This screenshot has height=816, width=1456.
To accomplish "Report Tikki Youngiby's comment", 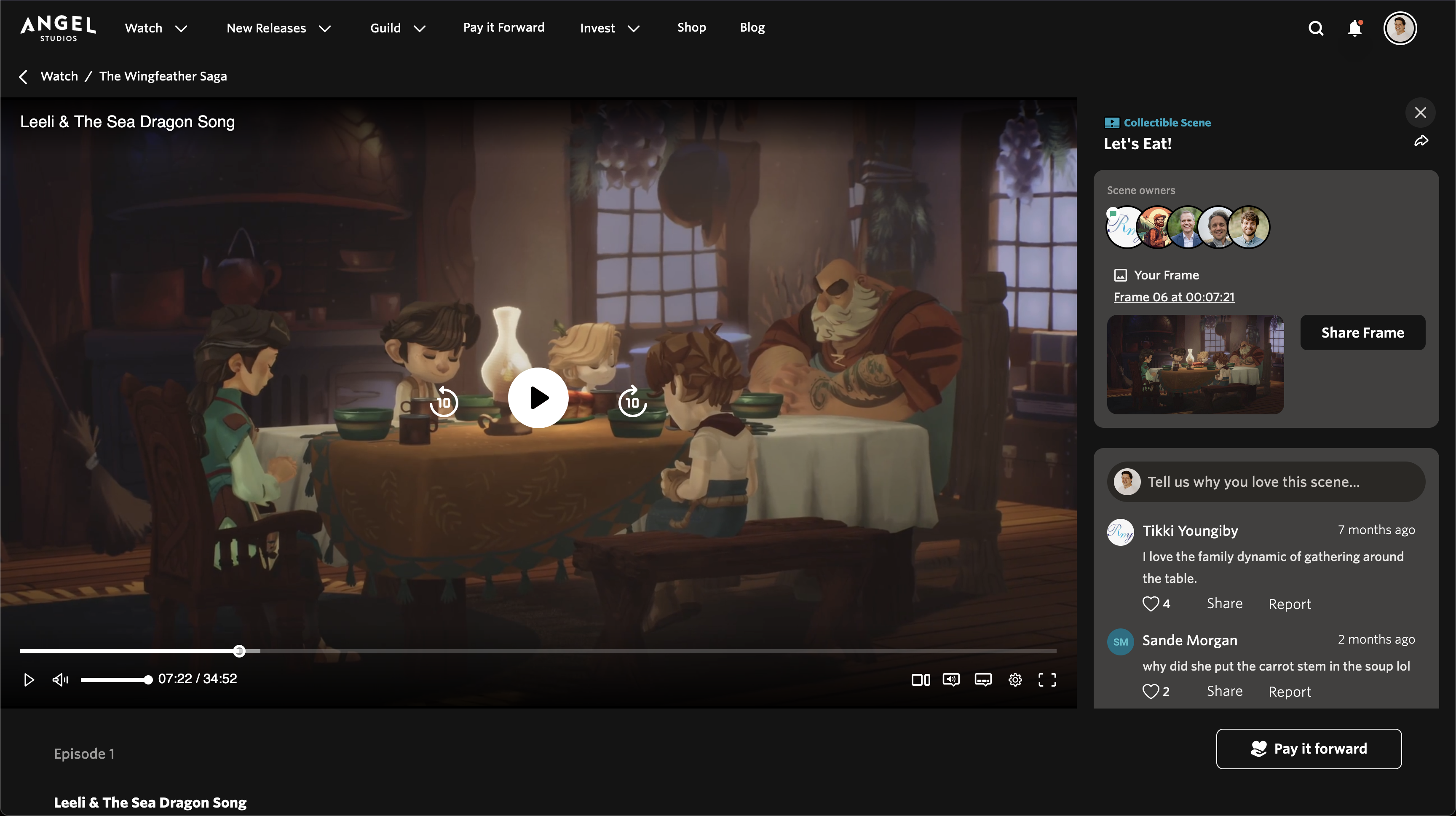I will coord(1289,604).
